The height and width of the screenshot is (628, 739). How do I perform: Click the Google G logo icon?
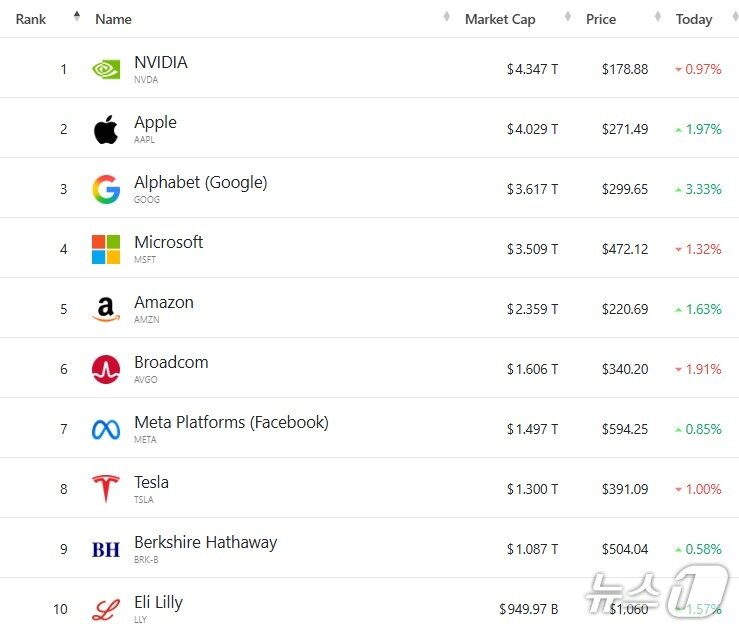(x=106, y=189)
